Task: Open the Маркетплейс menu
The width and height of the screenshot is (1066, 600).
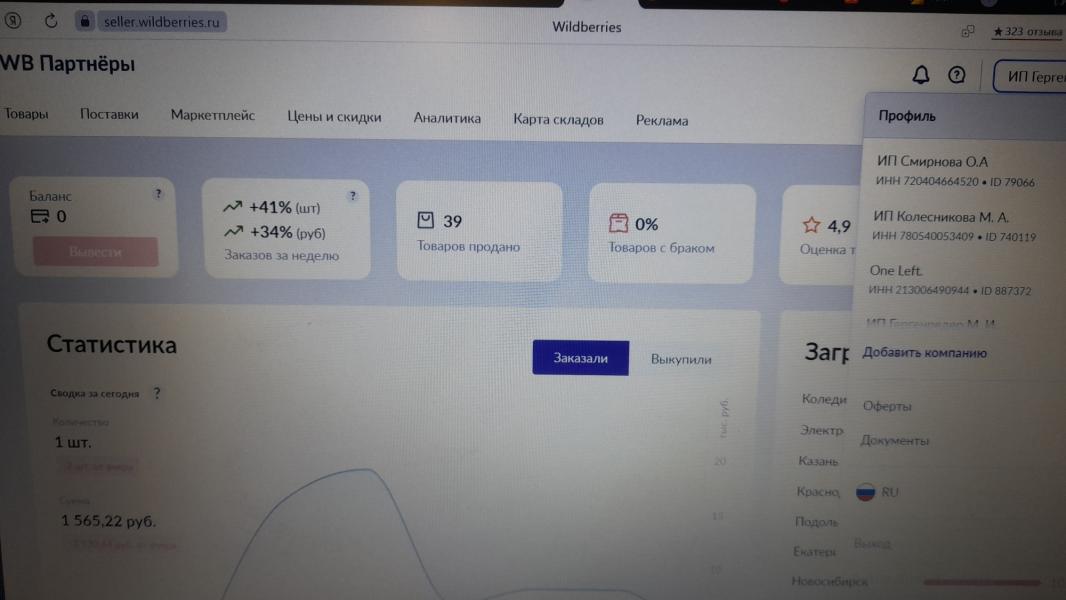Action: [213, 115]
